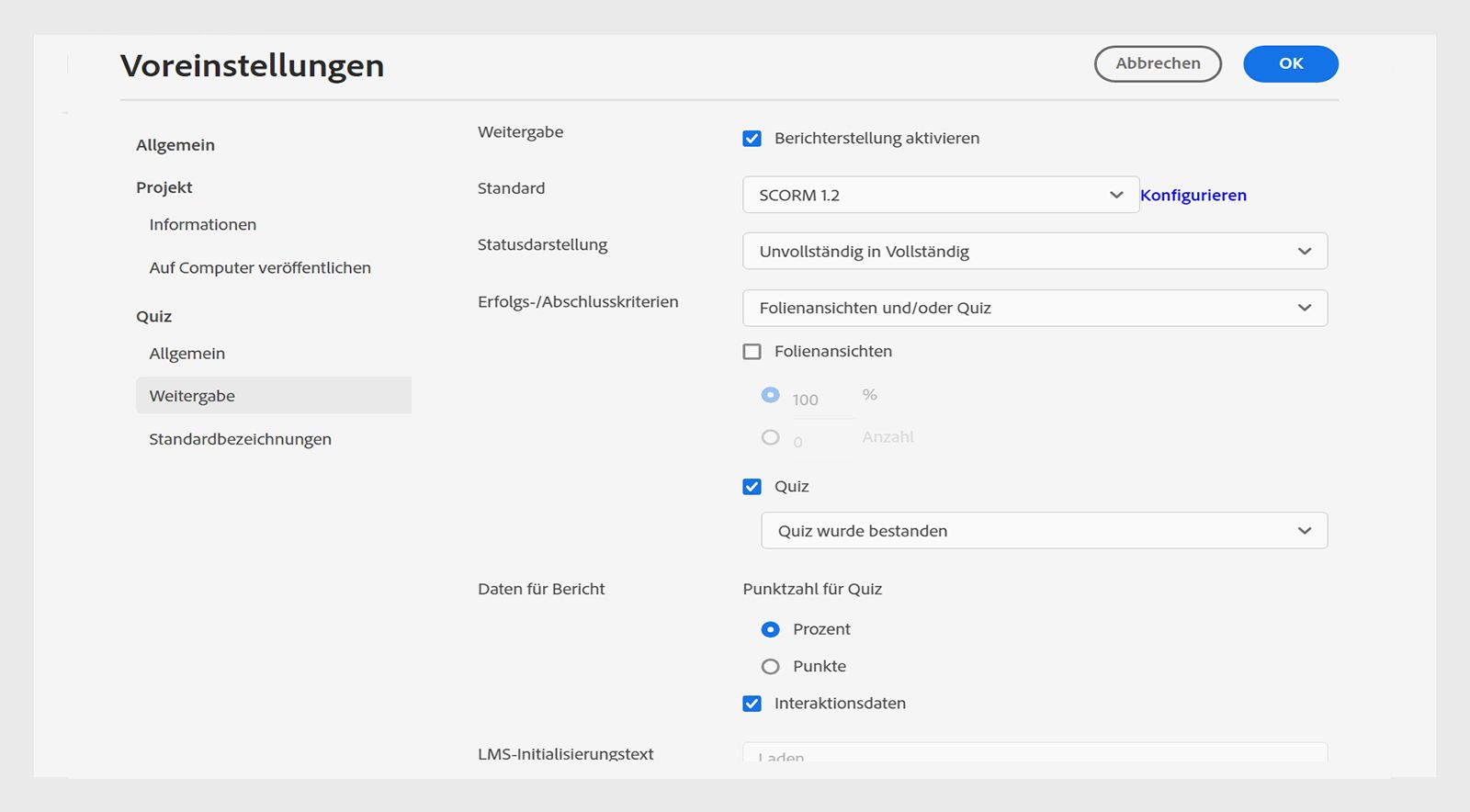Go to Projekt Informationen page
This screenshot has height=812, width=1470.
point(203,225)
